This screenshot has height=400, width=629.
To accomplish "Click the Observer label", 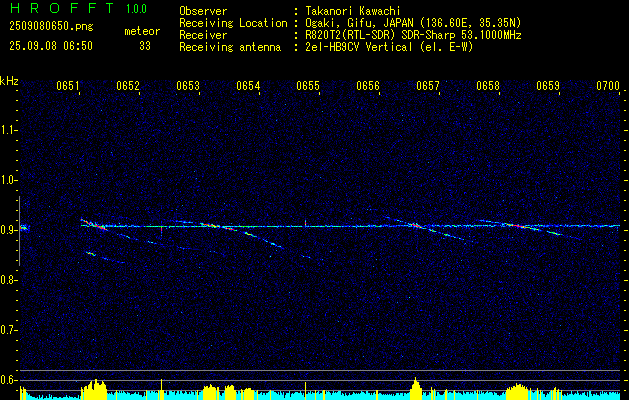I will [x=203, y=11].
